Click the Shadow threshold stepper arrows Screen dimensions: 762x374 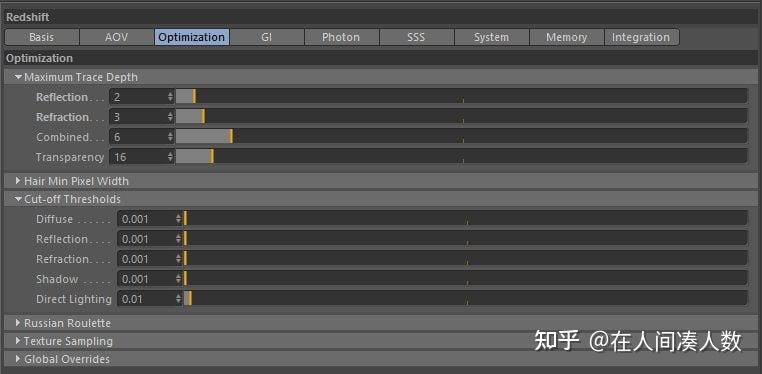coord(178,278)
